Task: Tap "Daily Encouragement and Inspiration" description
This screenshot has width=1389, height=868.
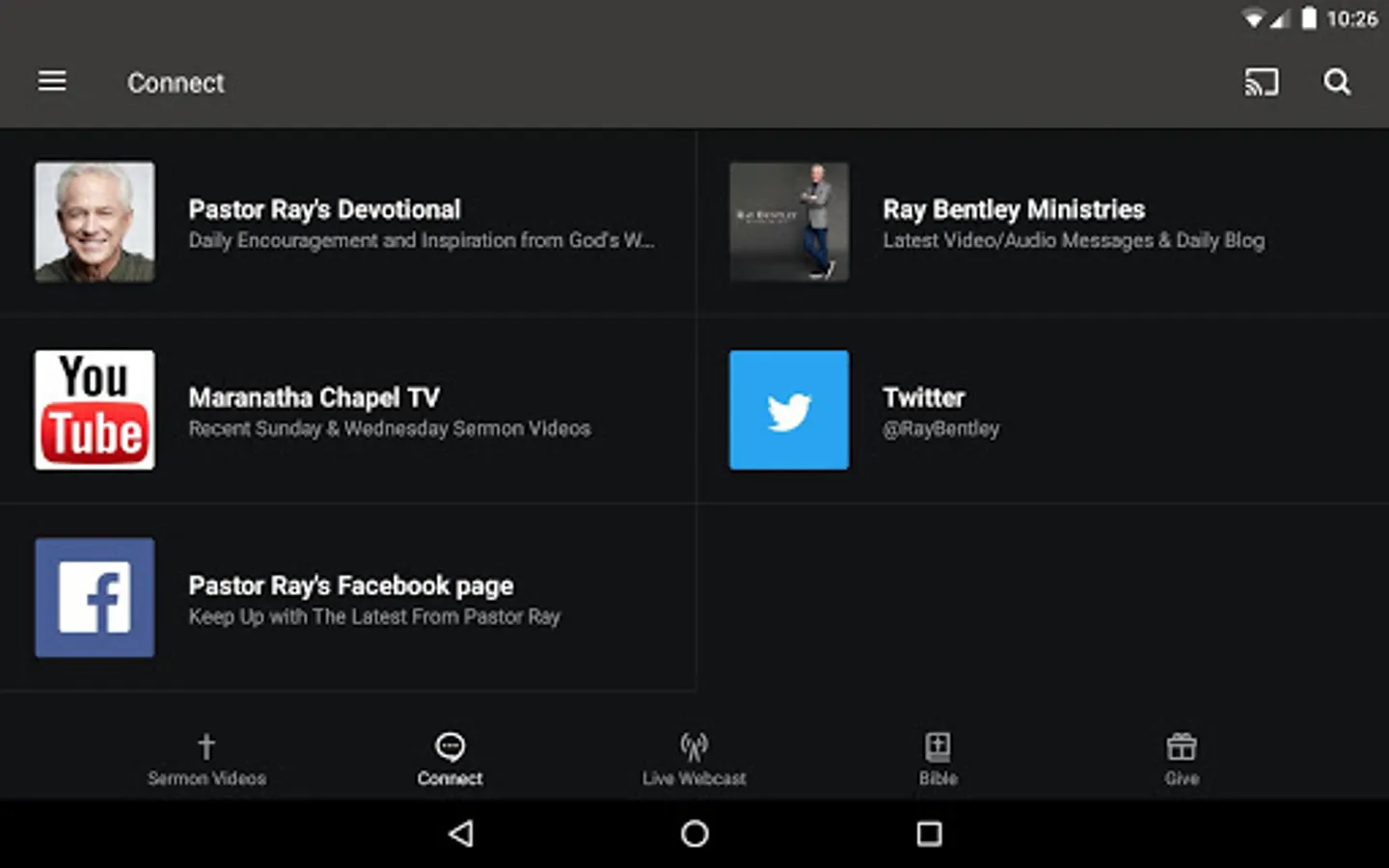Action: 422,240
